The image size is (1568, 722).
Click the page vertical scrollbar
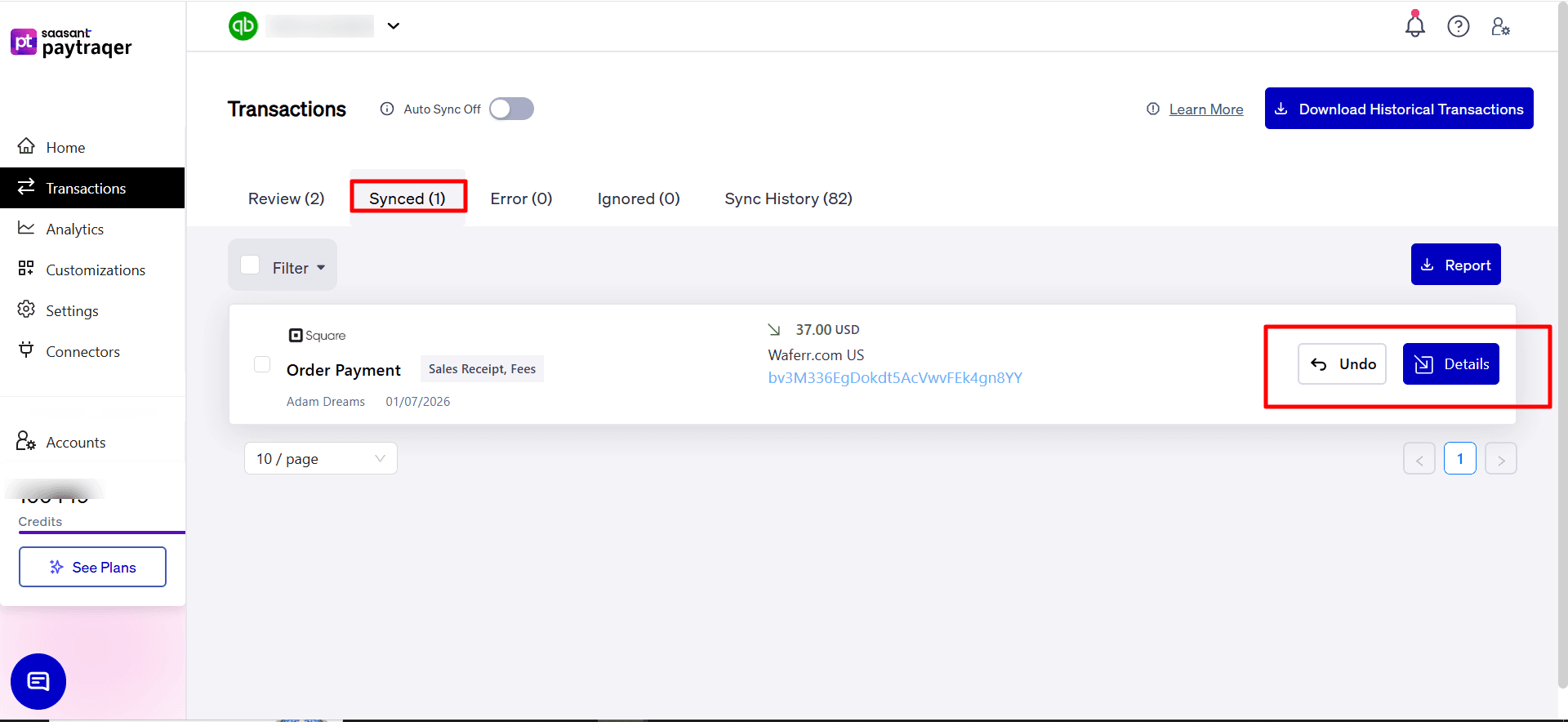1563,347
